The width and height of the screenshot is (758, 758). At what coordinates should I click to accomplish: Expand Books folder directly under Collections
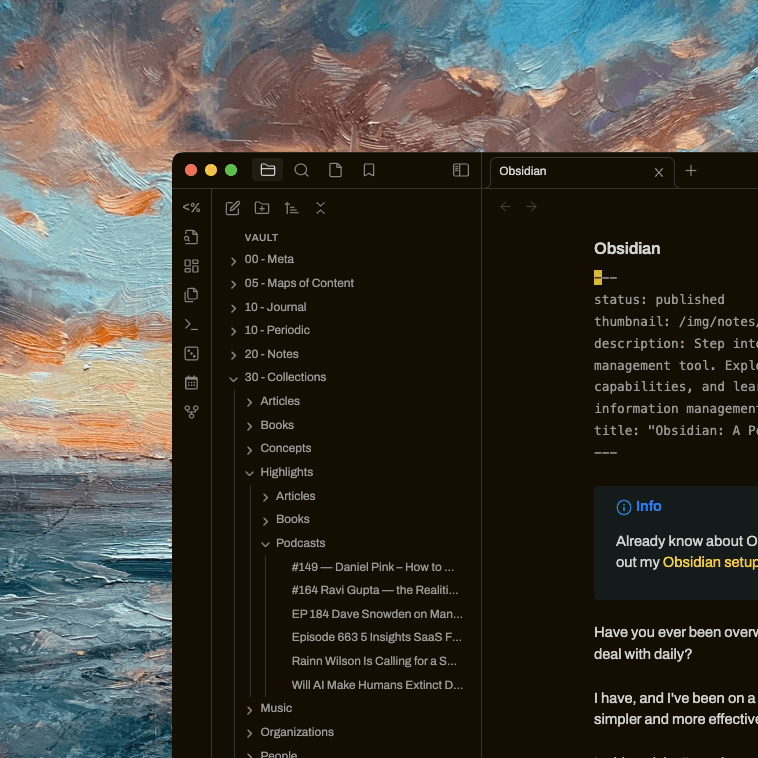point(249,426)
